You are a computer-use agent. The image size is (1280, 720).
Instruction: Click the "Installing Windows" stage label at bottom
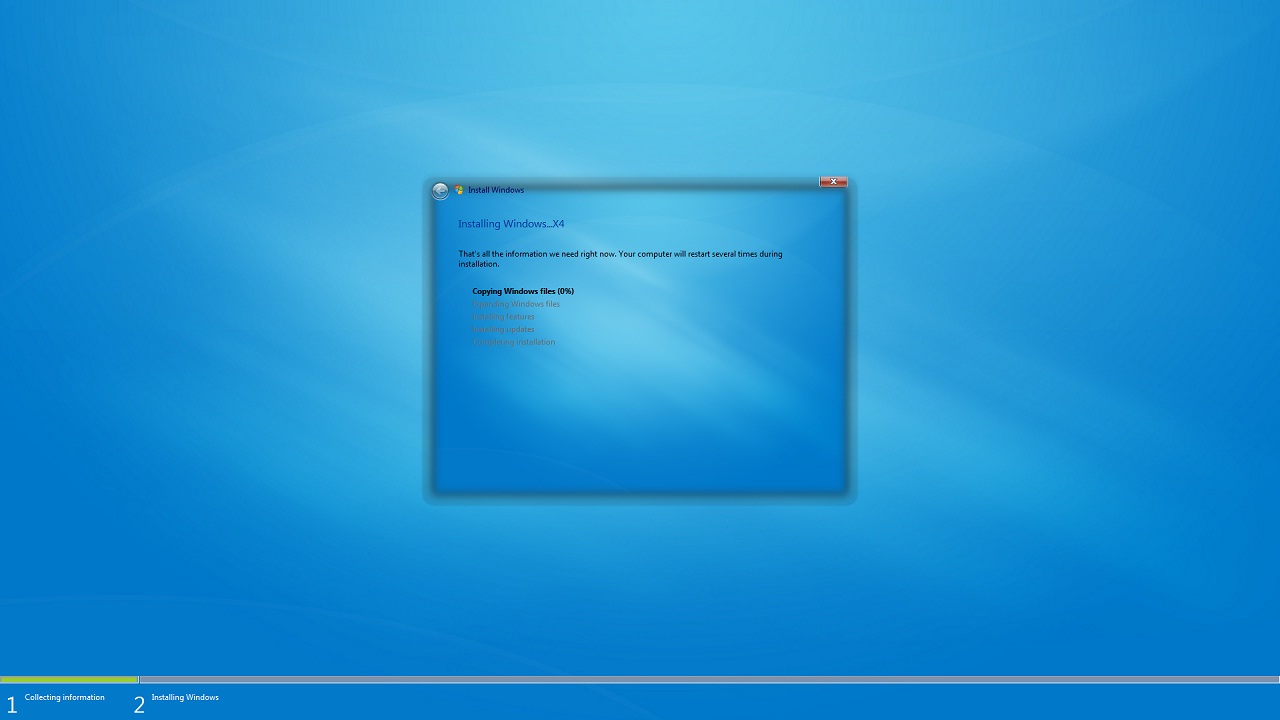pos(185,698)
